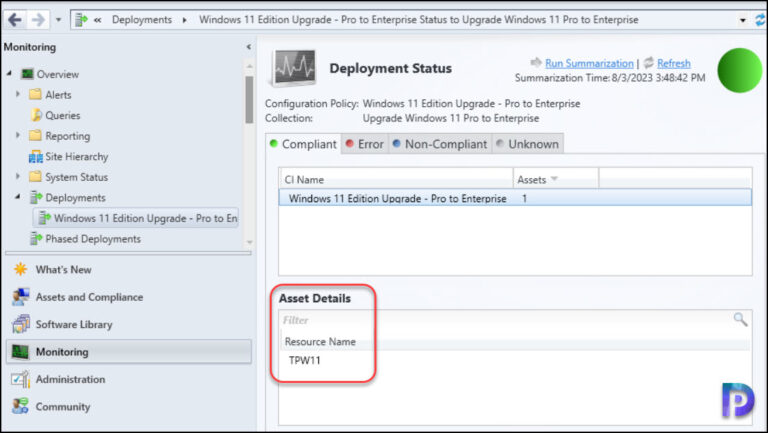Collapse the Monitoring navigation pane
The image size is (768, 433).
click(x=249, y=47)
